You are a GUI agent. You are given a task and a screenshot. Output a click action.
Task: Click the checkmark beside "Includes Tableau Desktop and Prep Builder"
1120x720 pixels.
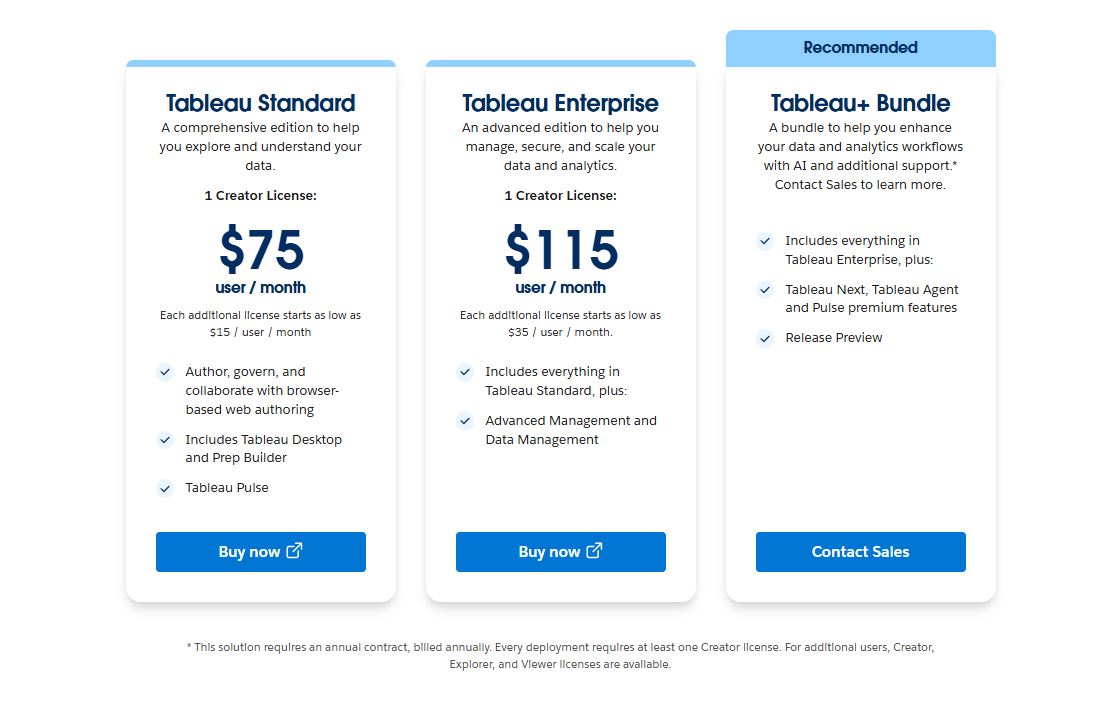(165, 439)
